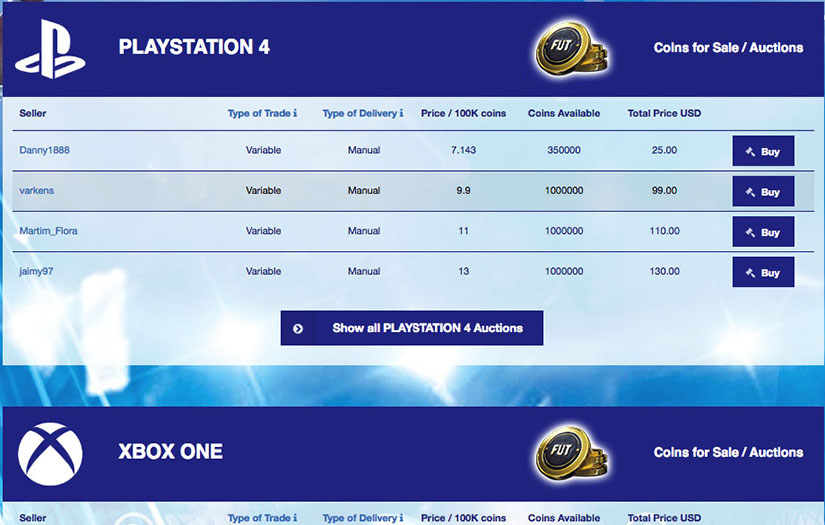Image resolution: width=825 pixels, height=525 pixels.
Task: Click the price value 9.9
Action: coord(463,190)
